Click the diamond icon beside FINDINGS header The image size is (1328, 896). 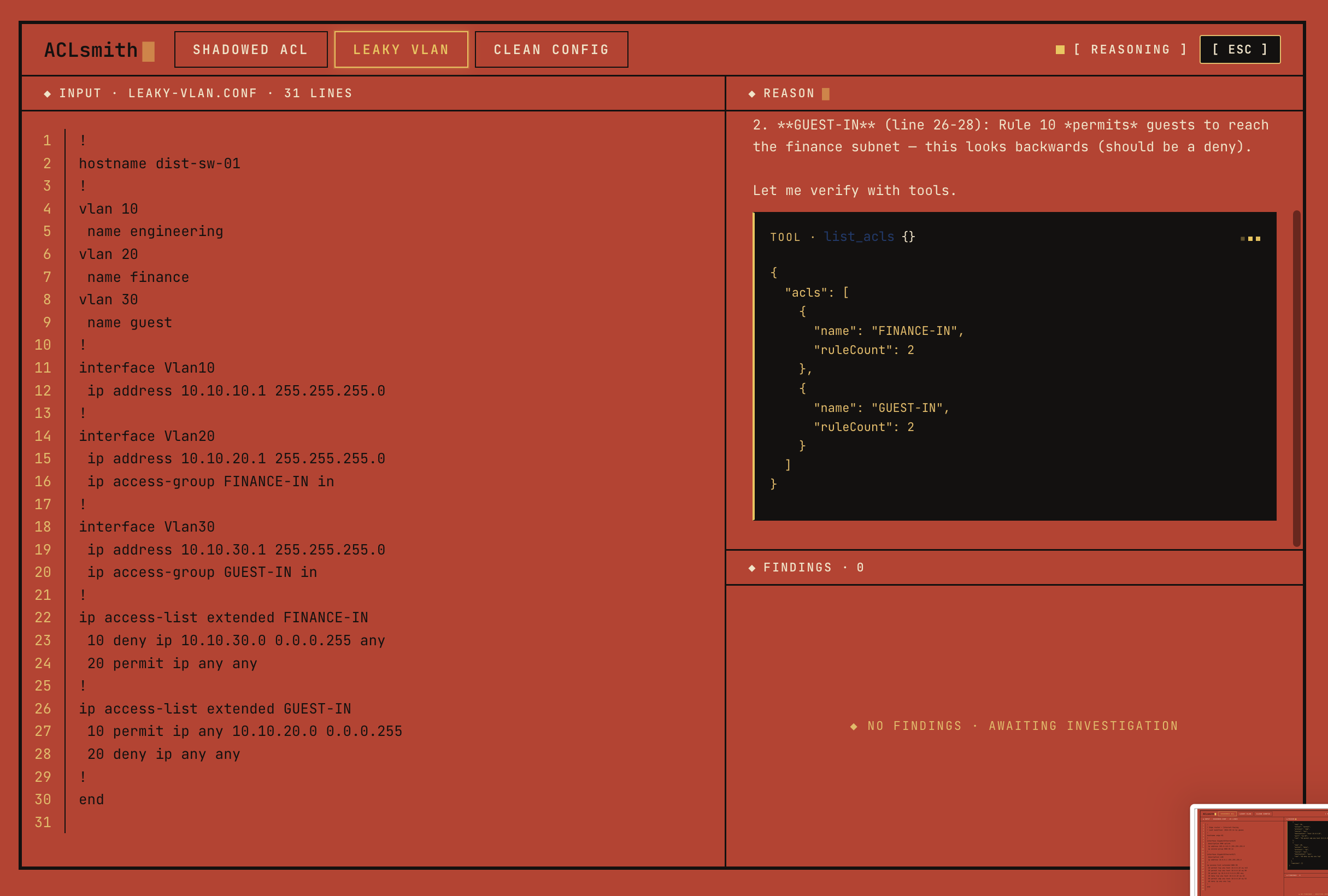[x=751, y=568]
